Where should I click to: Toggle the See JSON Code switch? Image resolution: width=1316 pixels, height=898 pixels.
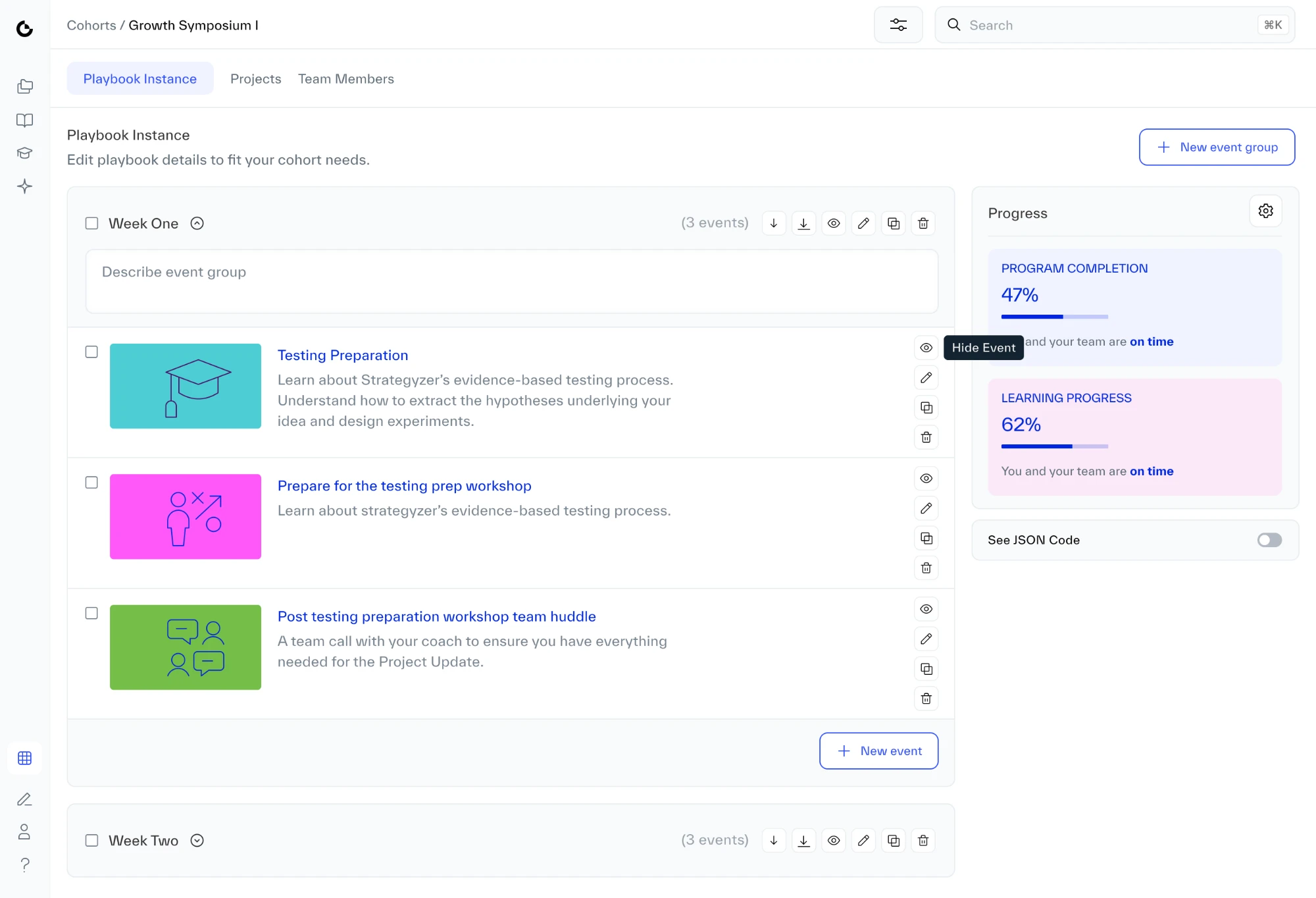point(1269,540)
